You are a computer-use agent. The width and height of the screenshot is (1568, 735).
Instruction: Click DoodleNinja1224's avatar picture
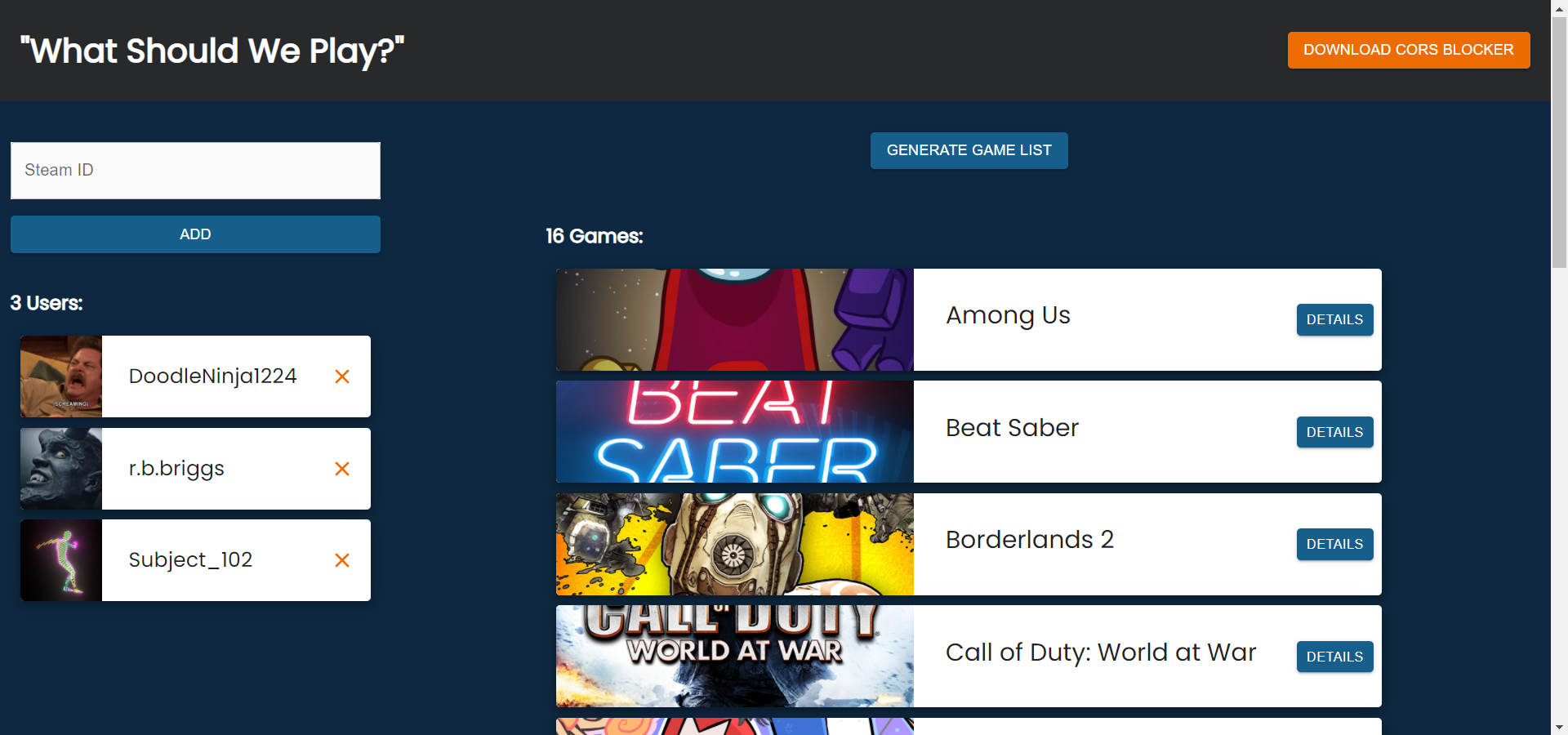pyautogui.click(x=61, y=376)
